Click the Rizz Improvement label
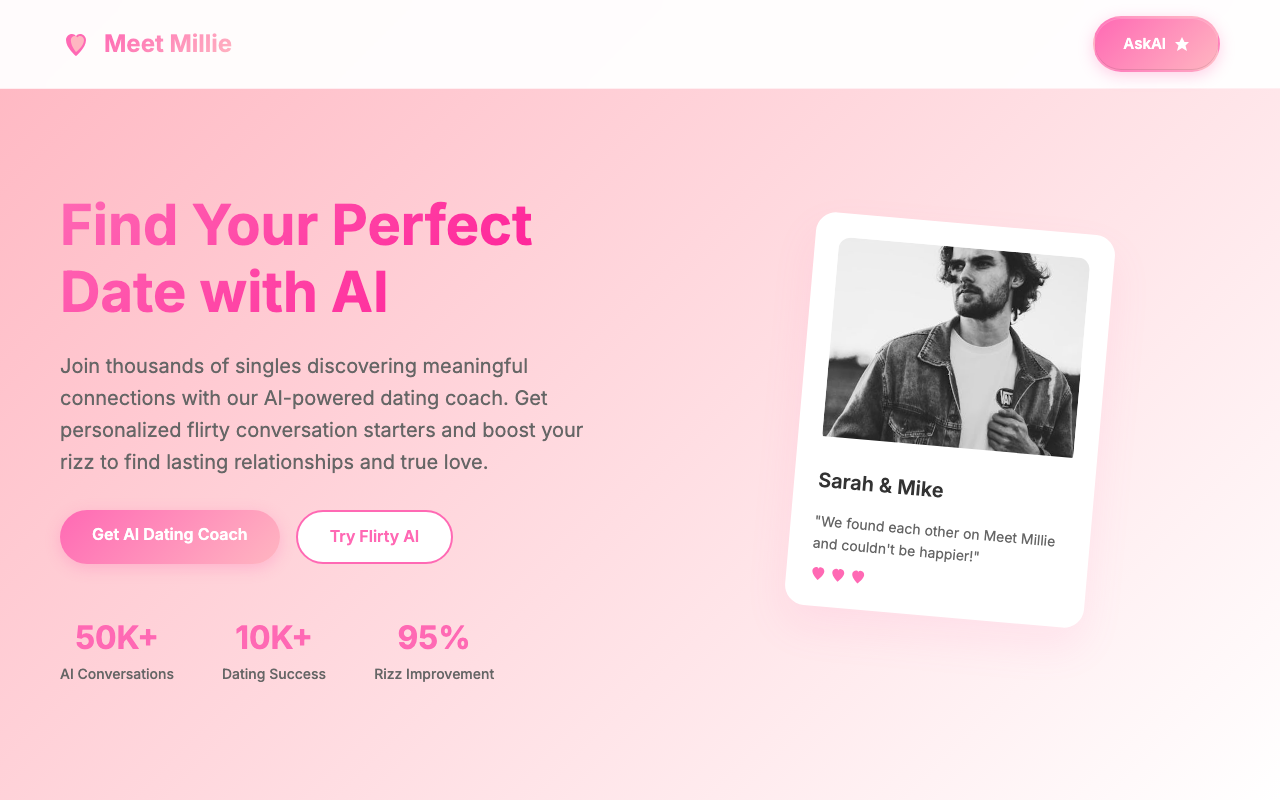Screen dimensions: 1280x800 [433, 674]
